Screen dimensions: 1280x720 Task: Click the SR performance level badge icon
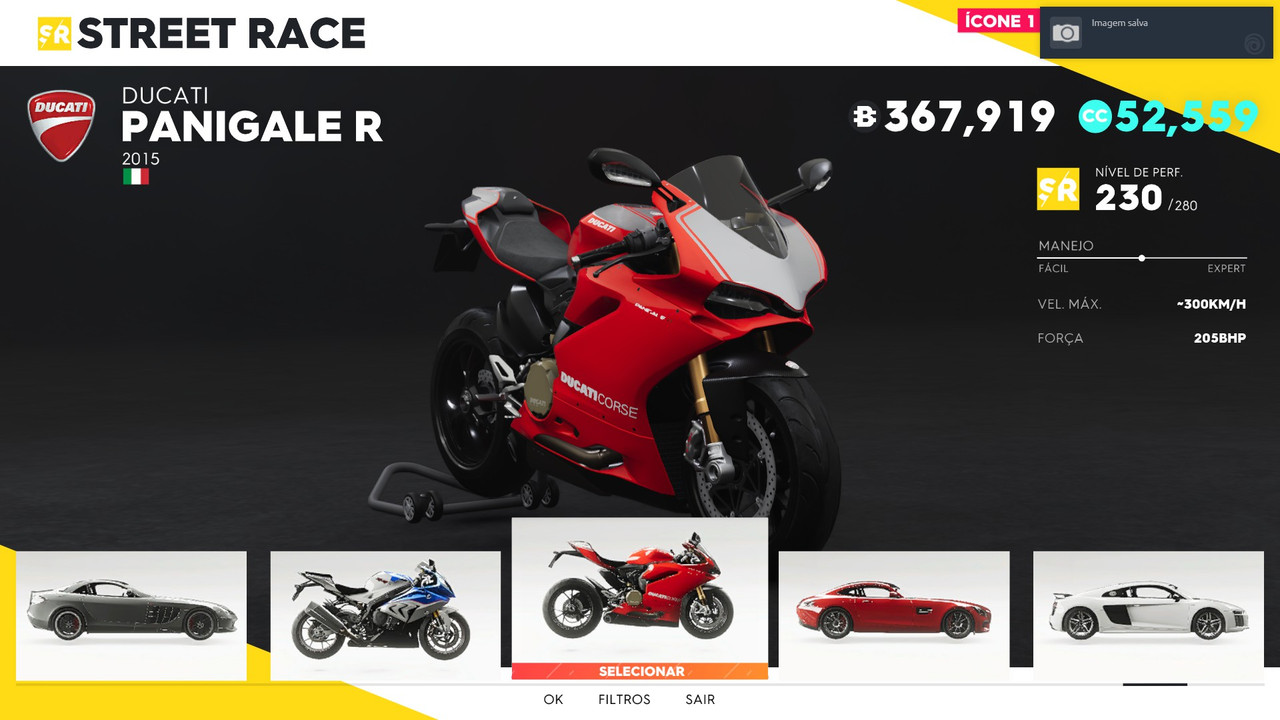click(x=1058, y=189)
